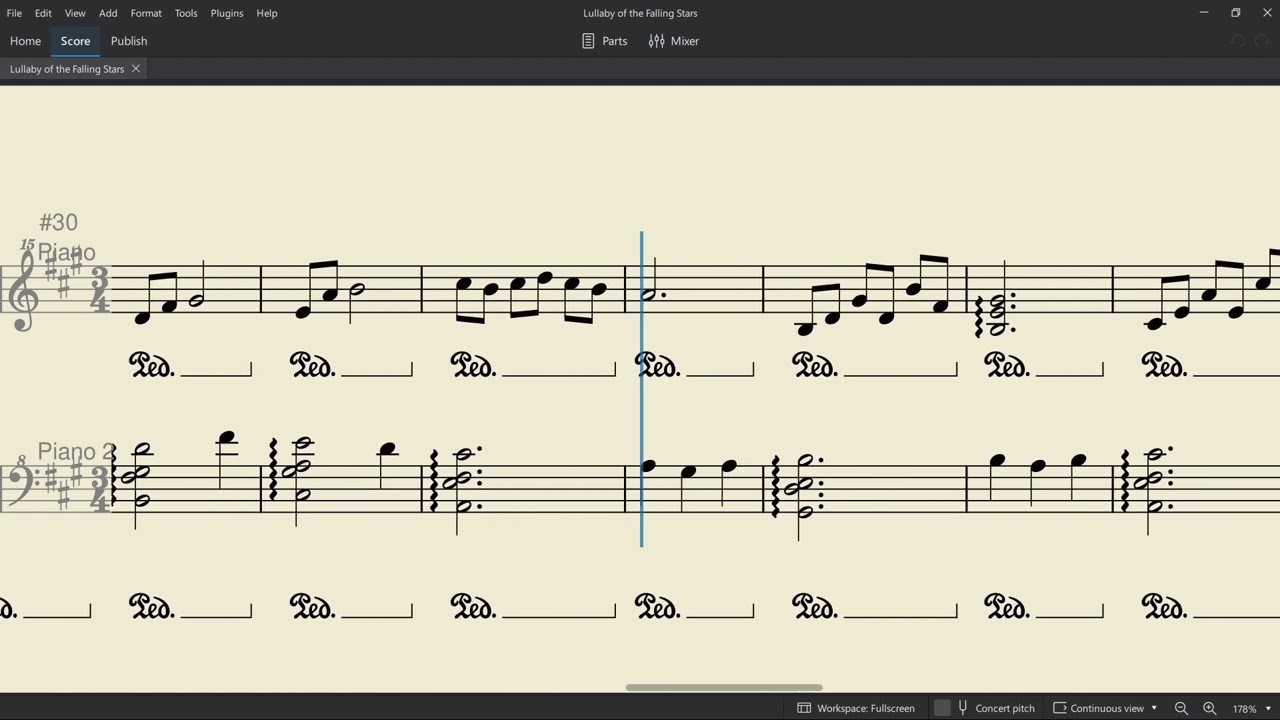Screen dimensions: 1280x720
Task: Click the blue playback cursor line
Action: click(x=641, y=390)
